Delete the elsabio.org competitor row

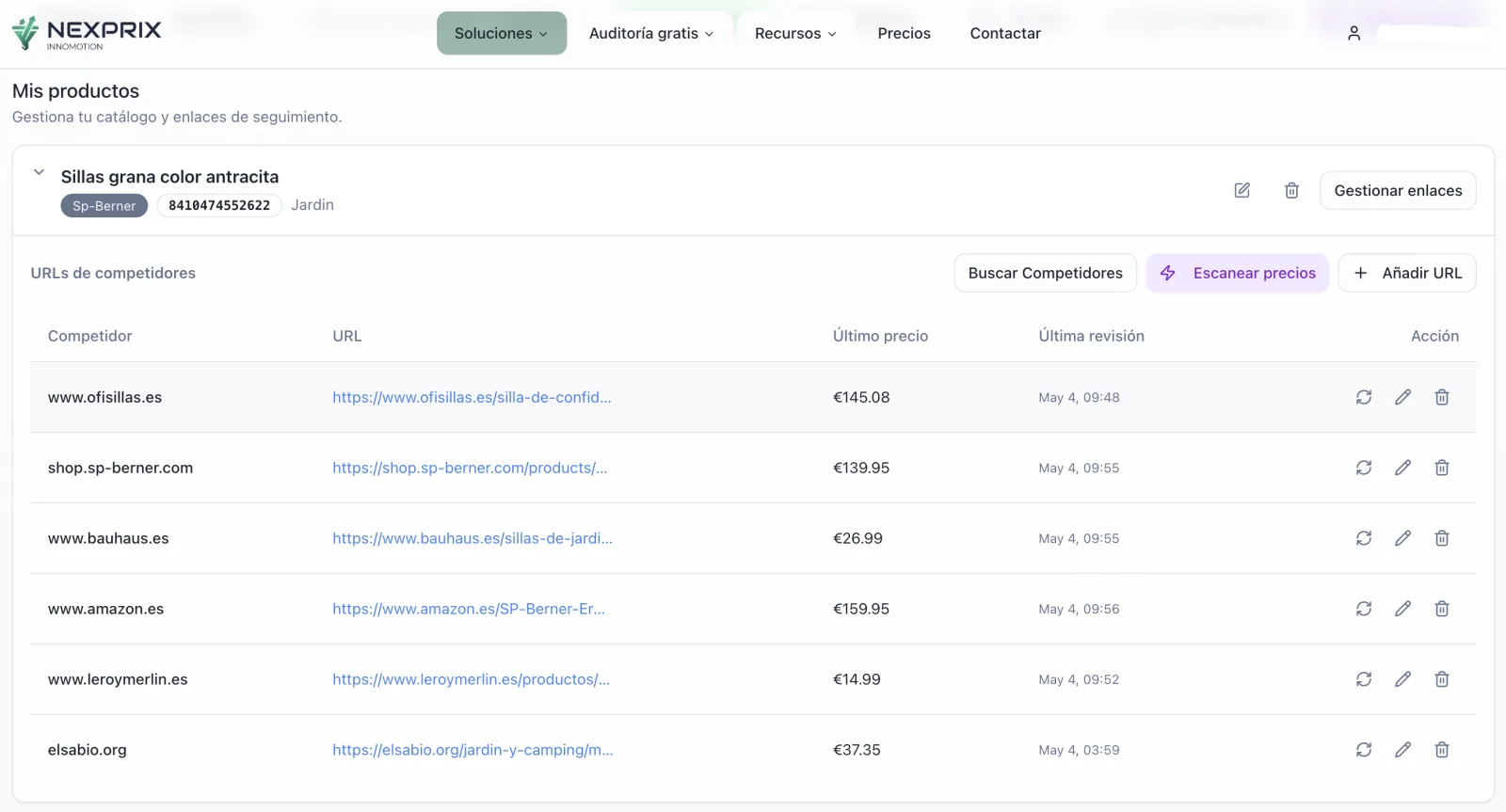coord(1441,750)
